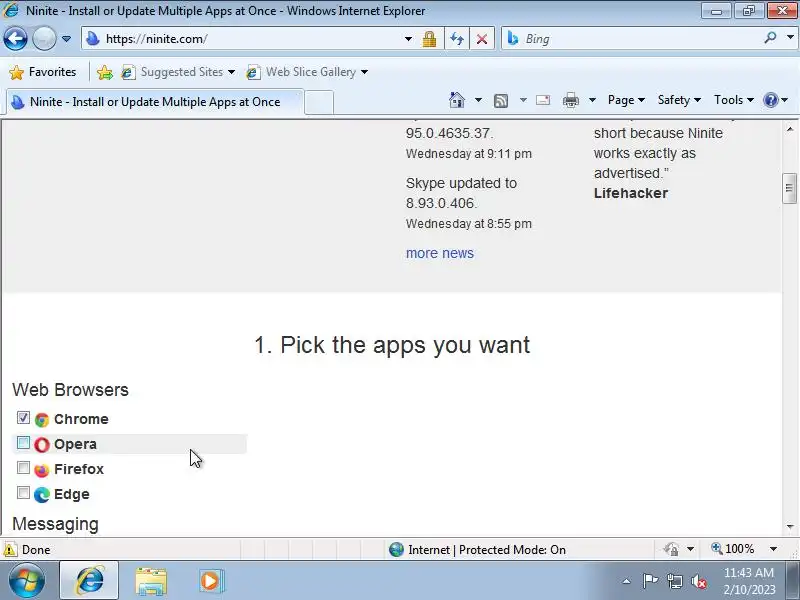The image size is (800, 600).
Task: Select the Ninite browser tab
Action: click(155, 102)
